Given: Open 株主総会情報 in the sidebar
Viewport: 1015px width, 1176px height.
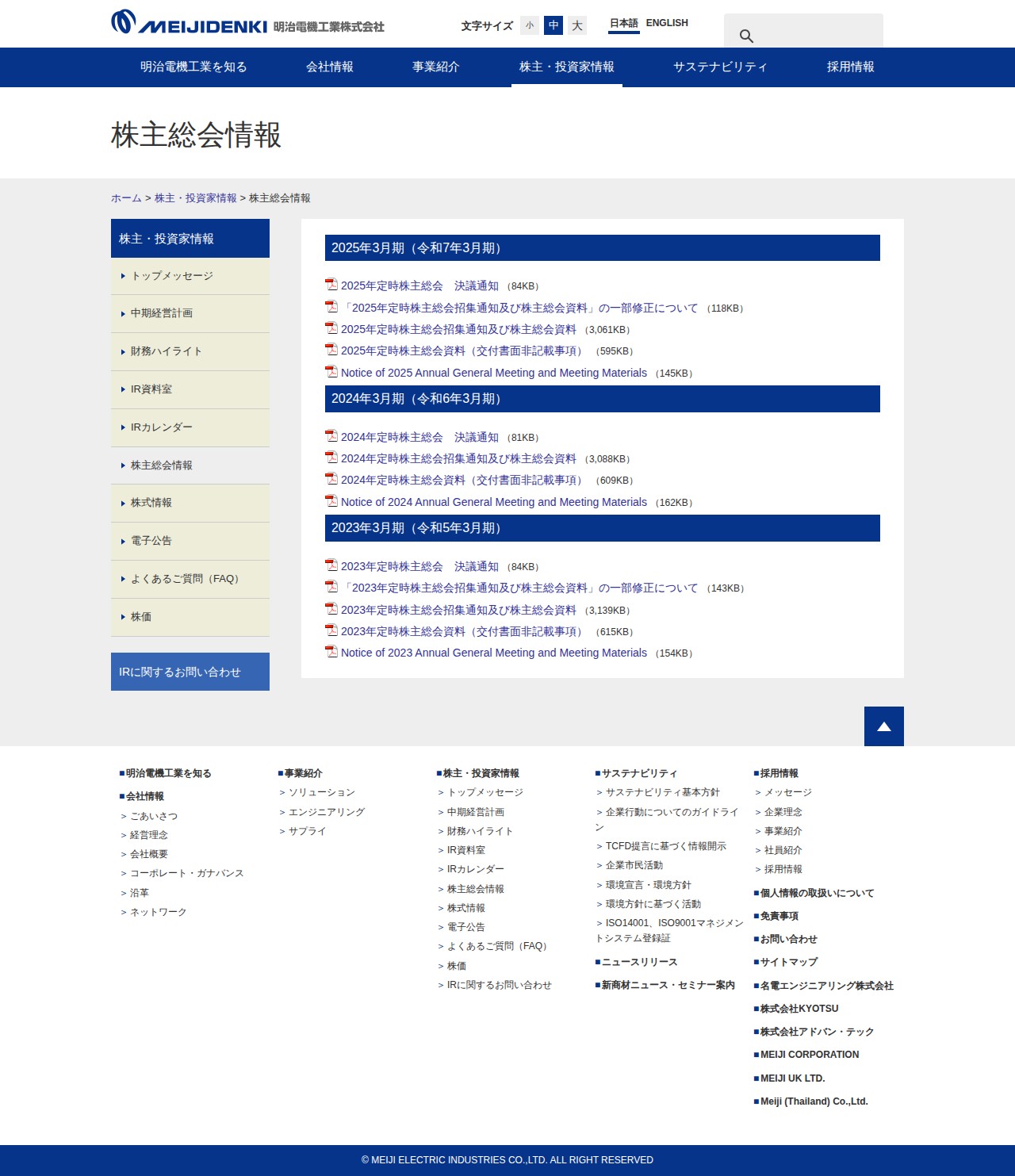Looking at the screenshot, I should tap(190, 465).
